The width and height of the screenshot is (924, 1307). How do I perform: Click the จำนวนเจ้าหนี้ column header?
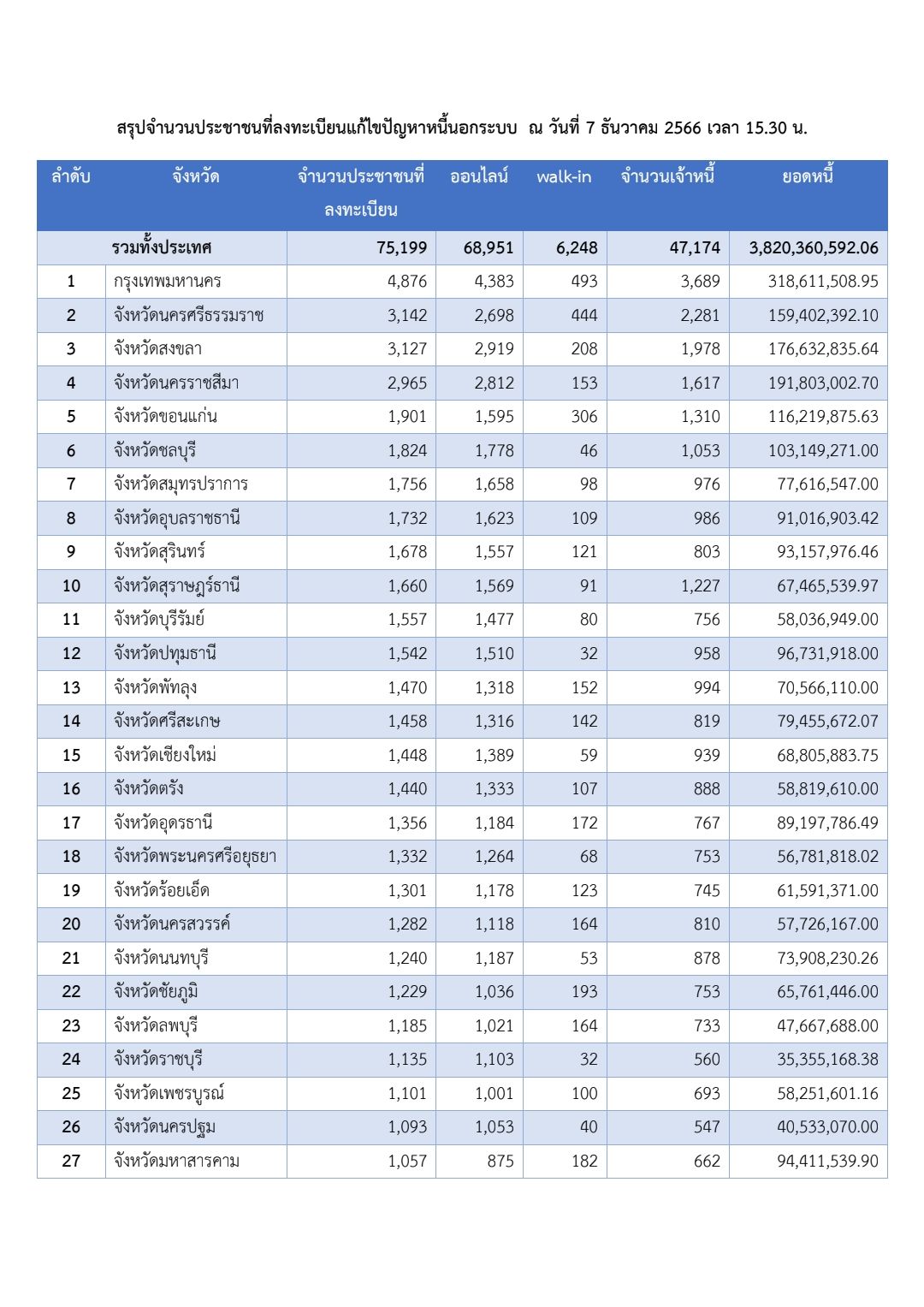click(x=667, y=177)
